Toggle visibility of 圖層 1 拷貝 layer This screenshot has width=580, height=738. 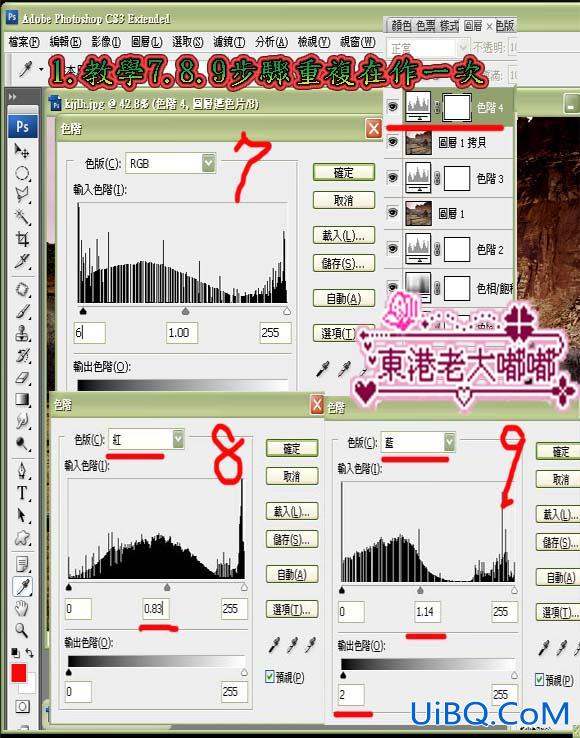point(393,142)
